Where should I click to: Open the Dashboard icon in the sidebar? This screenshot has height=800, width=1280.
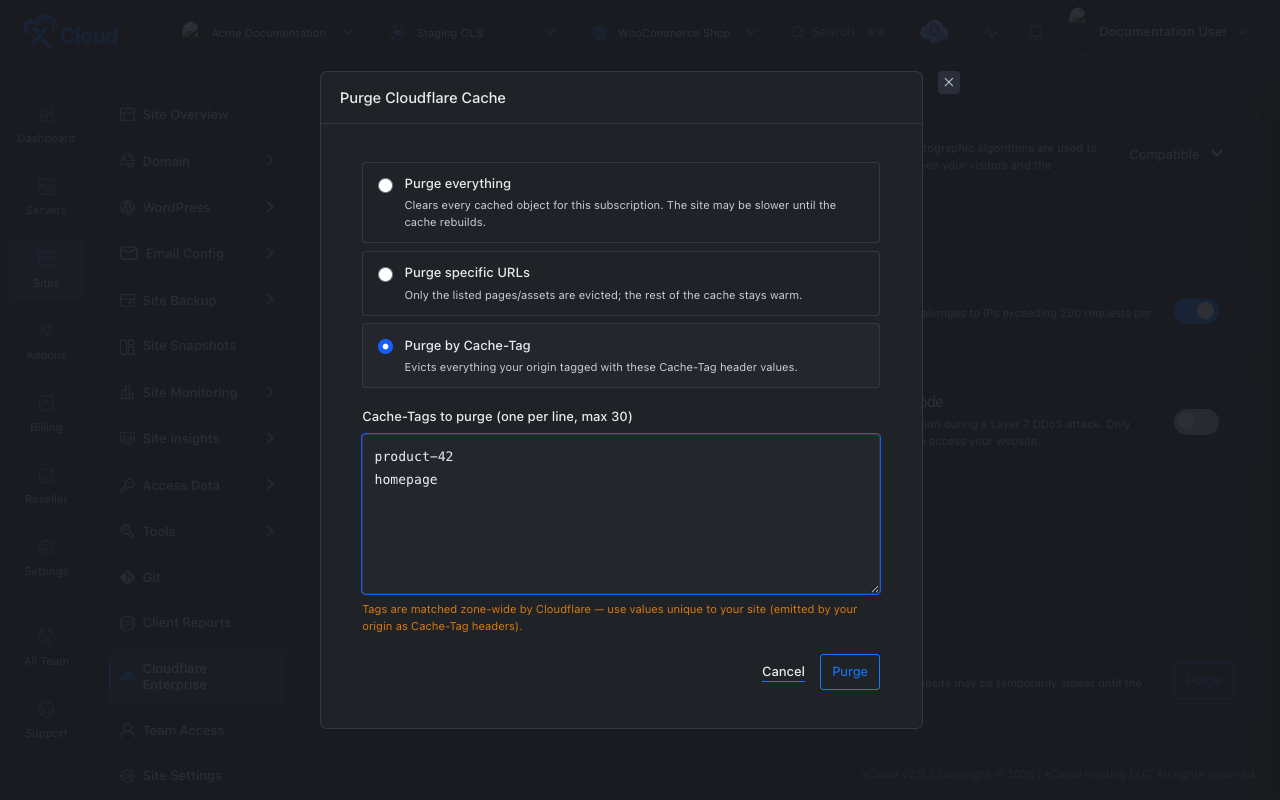tap(46, 115)
